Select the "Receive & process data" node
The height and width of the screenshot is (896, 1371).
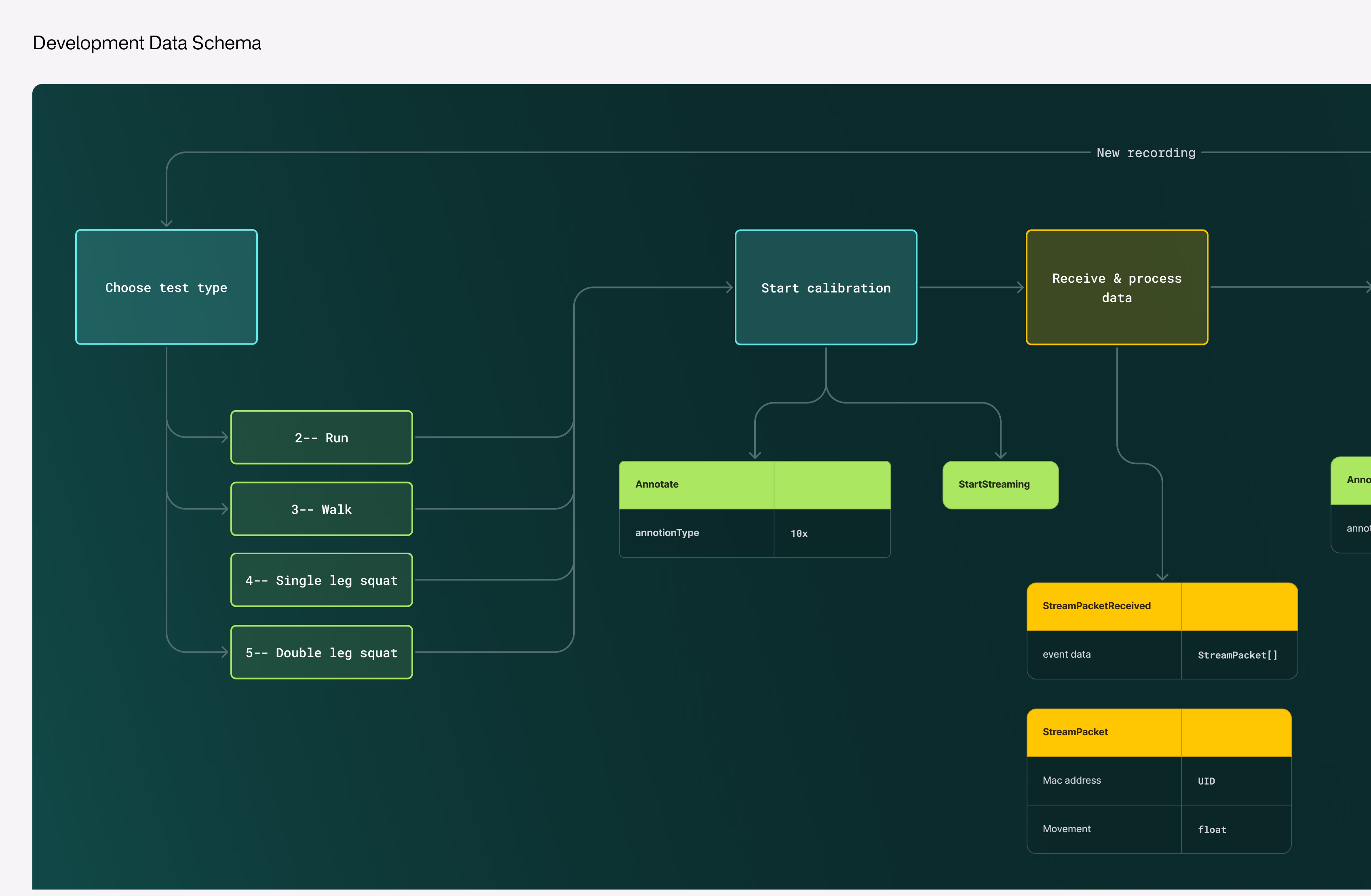click(x=1116, y=287)
